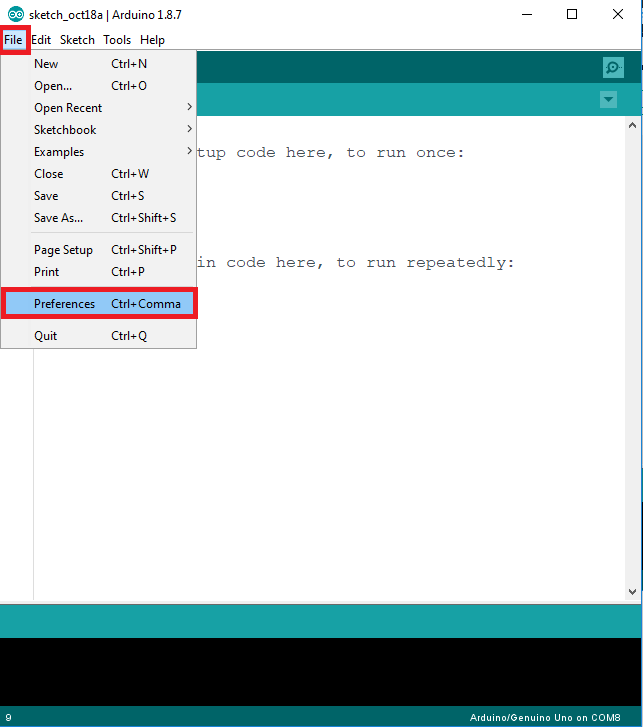Select Save in the File menu

(x=98, y=196)
